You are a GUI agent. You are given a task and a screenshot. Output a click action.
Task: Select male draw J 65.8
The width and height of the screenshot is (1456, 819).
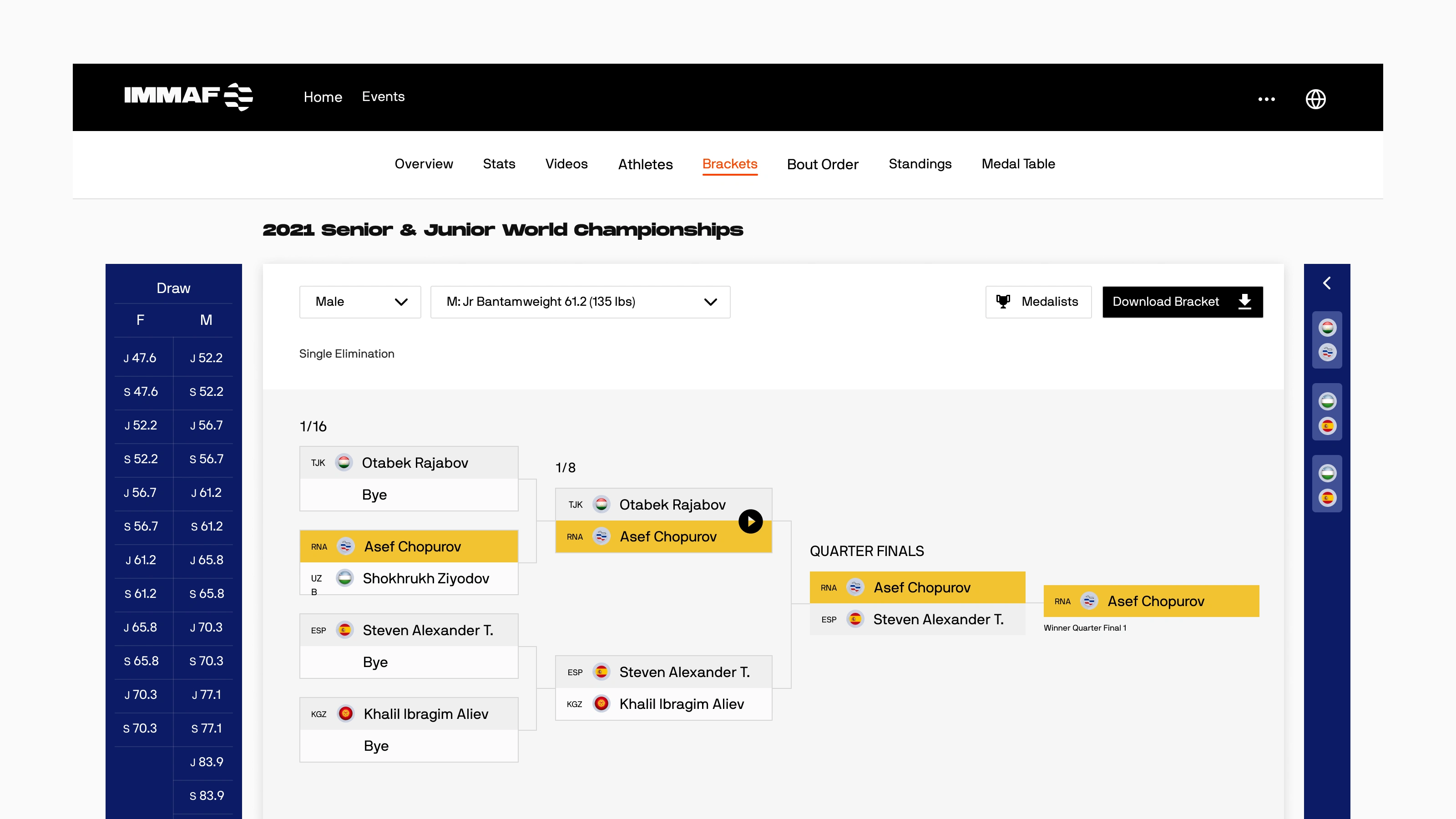tap(206, 560)
